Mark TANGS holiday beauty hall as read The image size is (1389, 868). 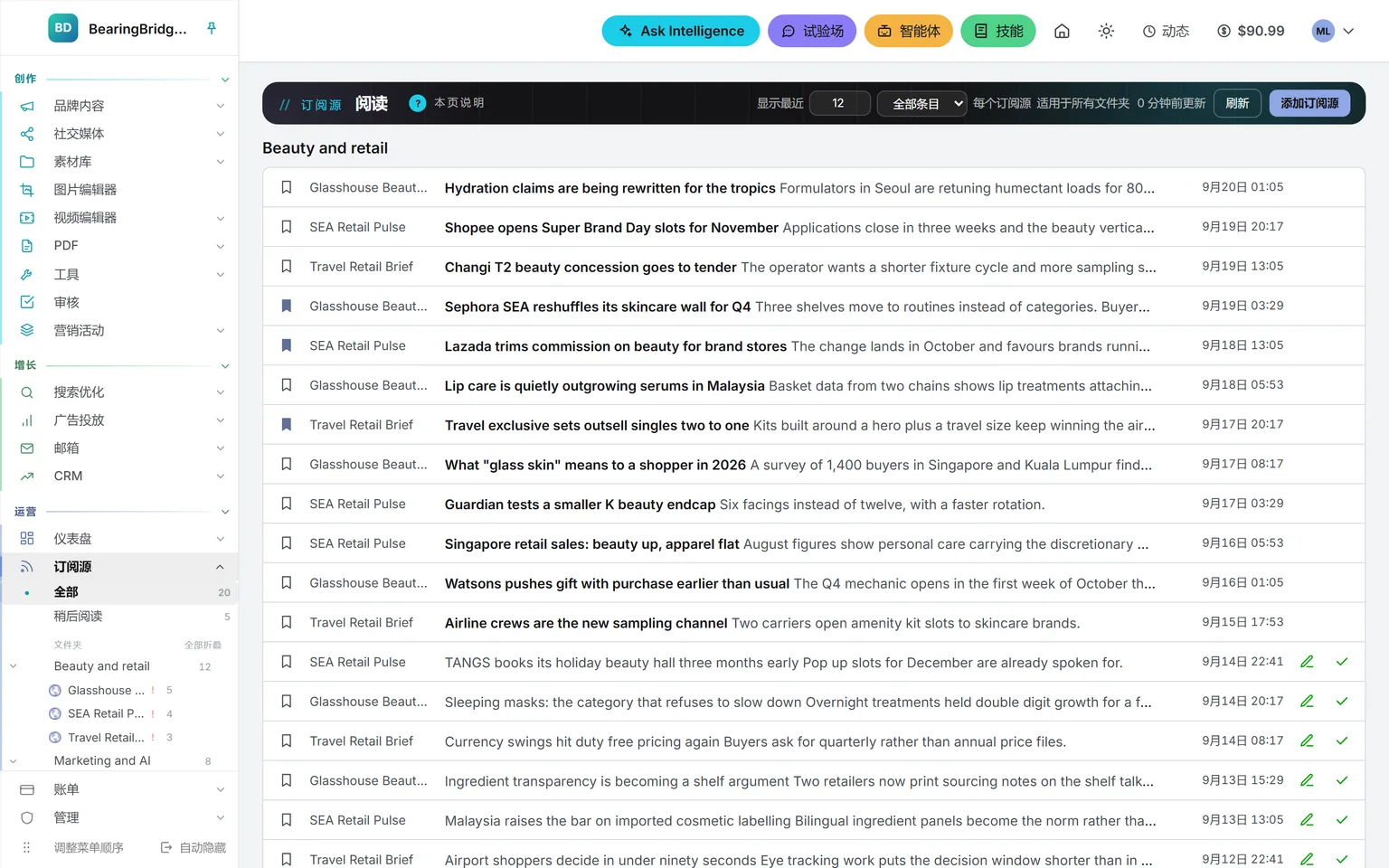tap(1342, 662)
